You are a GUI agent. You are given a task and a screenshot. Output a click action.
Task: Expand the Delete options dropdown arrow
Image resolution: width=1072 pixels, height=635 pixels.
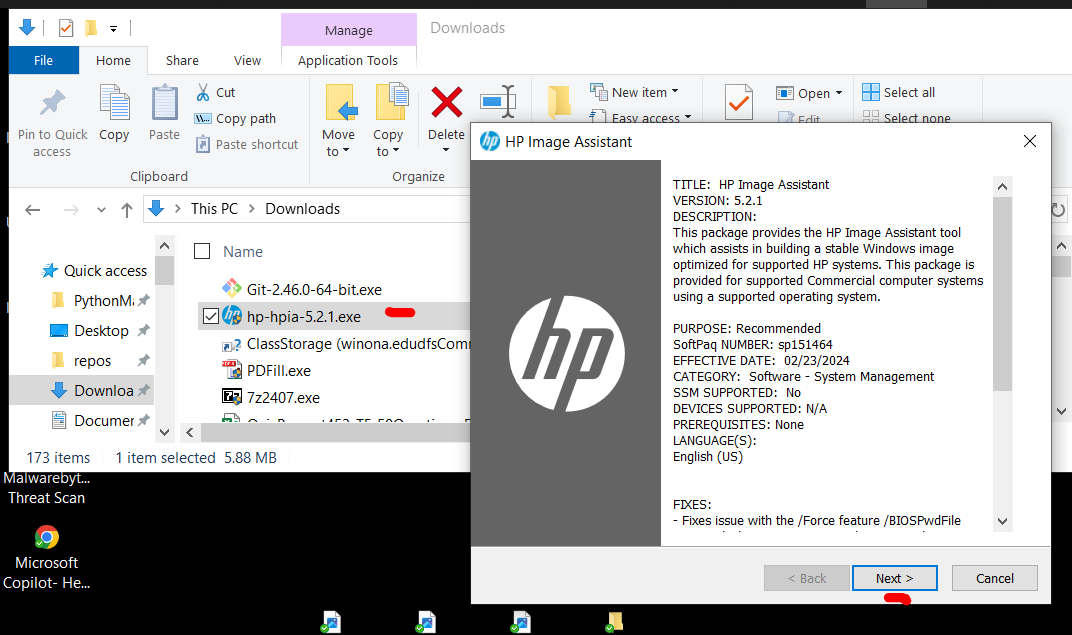point(446,150)
